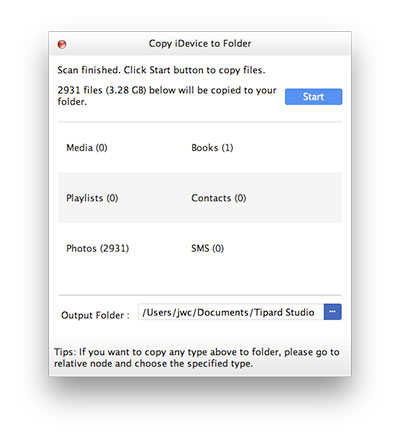Image resolution: width=400 pixels, height=443 pixels.
Task: Click the Output Folder path field
Action: (231, 312)
